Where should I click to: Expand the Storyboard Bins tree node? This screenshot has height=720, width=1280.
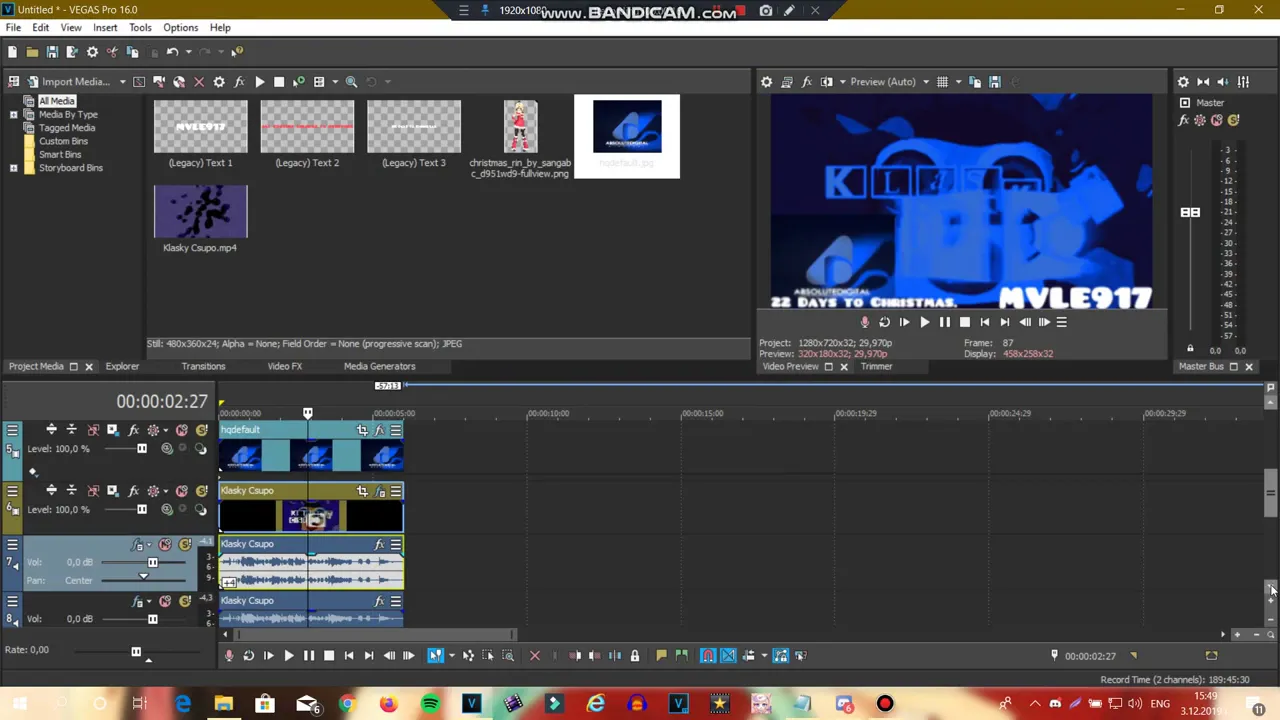[x=13, y=168]
